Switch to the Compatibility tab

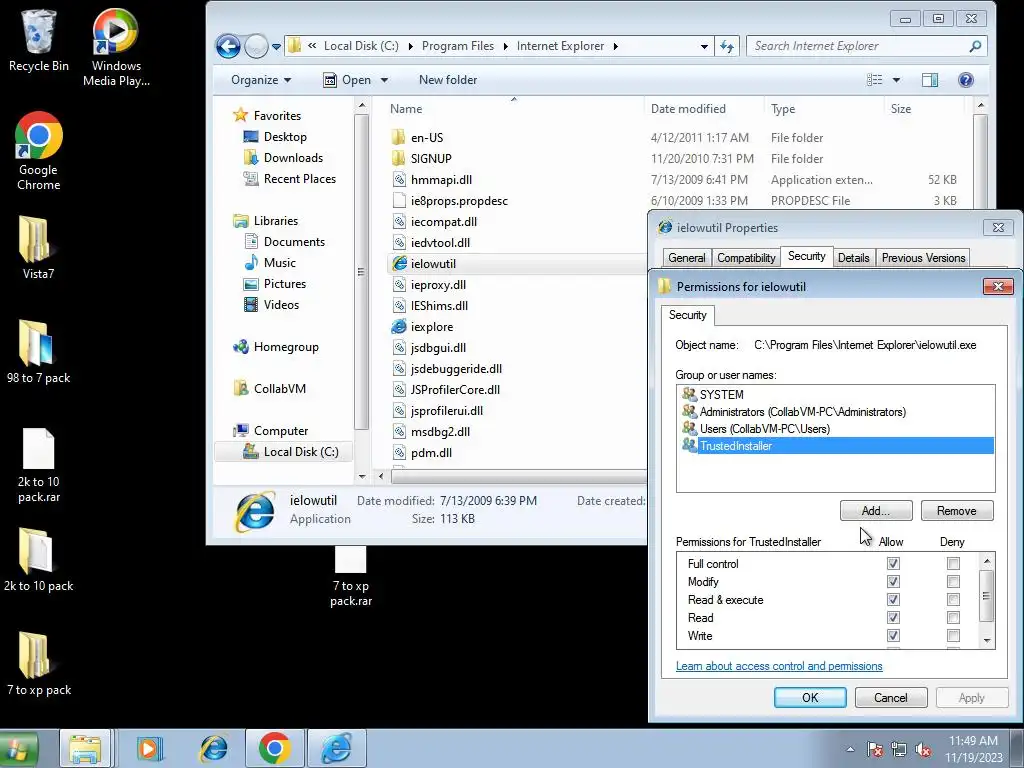746,258
